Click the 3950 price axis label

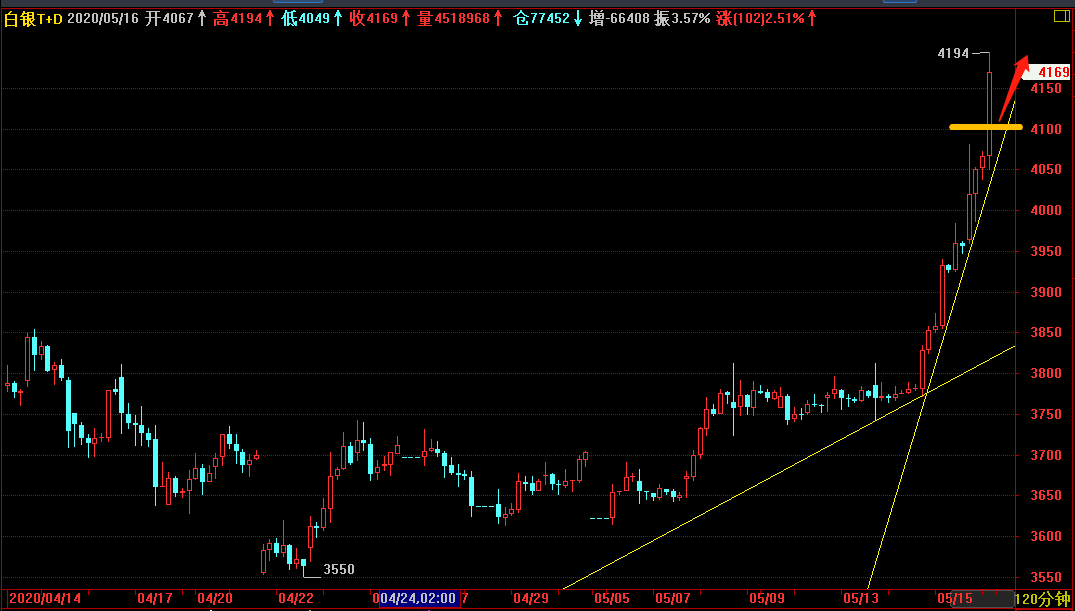coord(1046,252)
